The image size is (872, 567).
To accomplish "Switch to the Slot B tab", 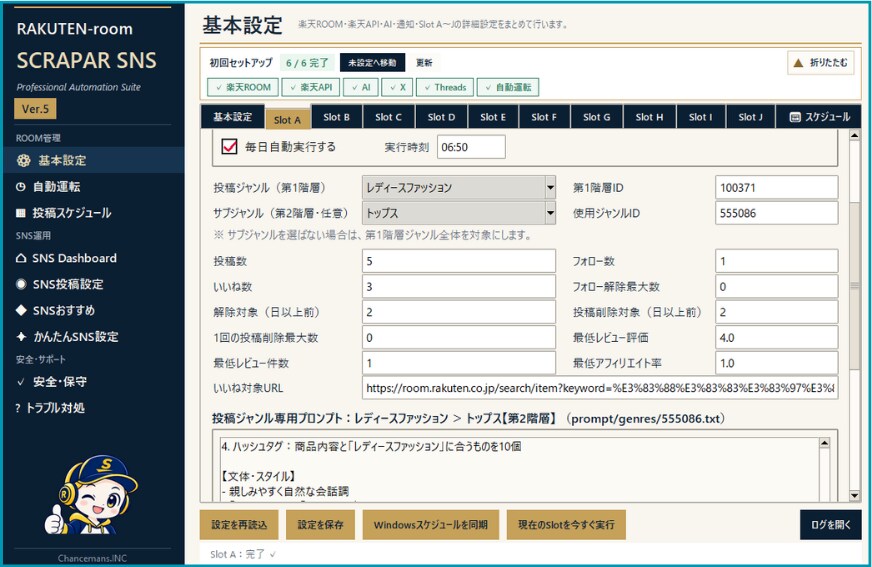I will click(336, 117).
